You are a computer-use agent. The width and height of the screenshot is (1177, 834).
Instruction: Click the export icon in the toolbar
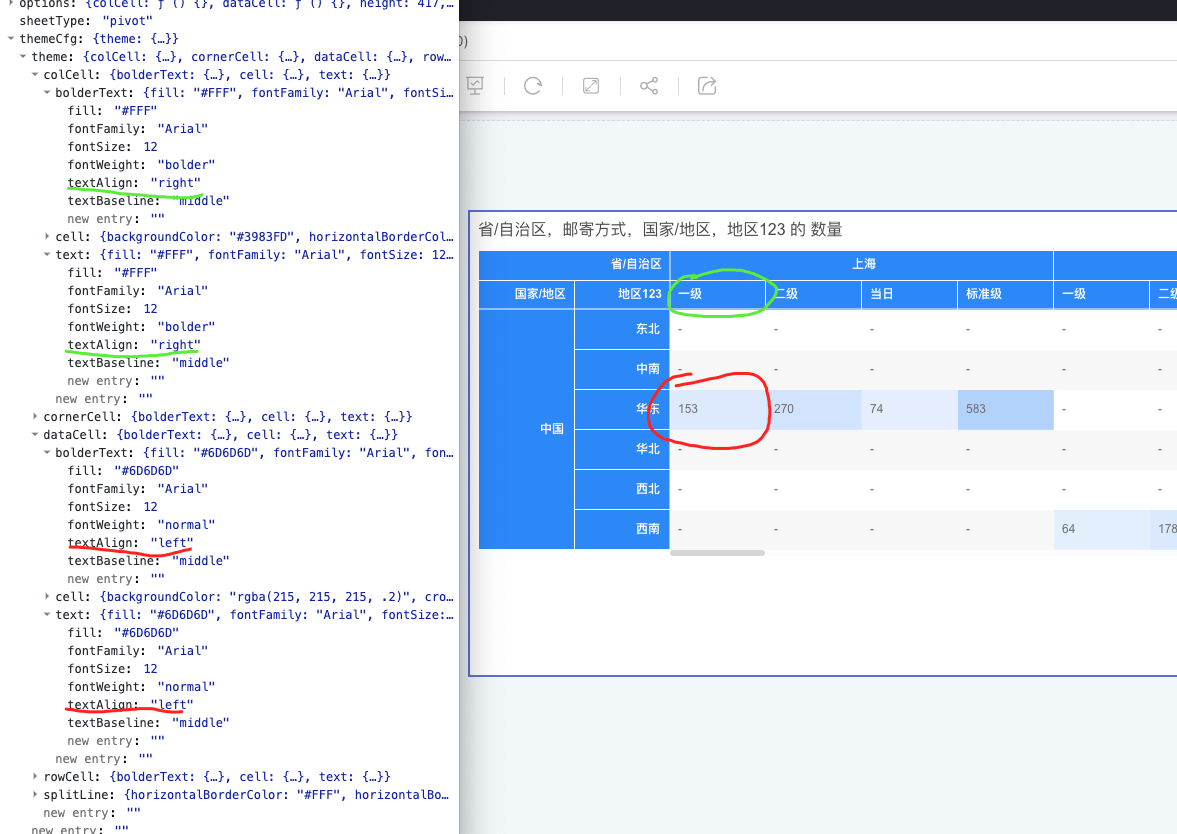707,86
